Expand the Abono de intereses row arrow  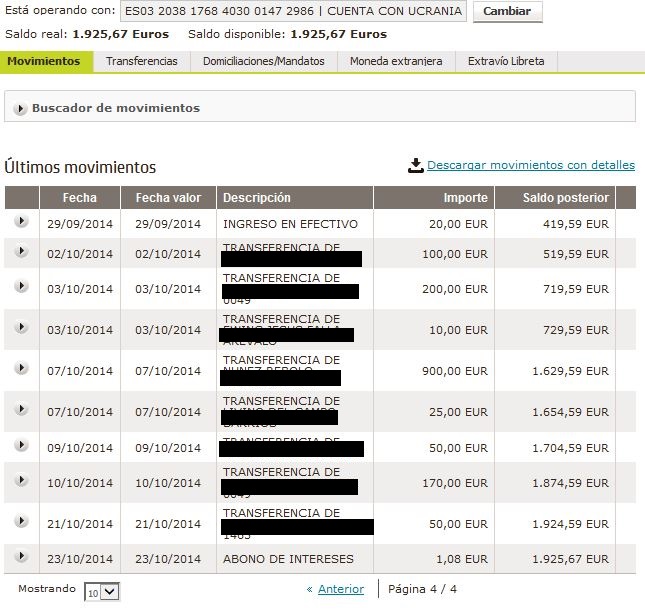click(x=21, y=557)
